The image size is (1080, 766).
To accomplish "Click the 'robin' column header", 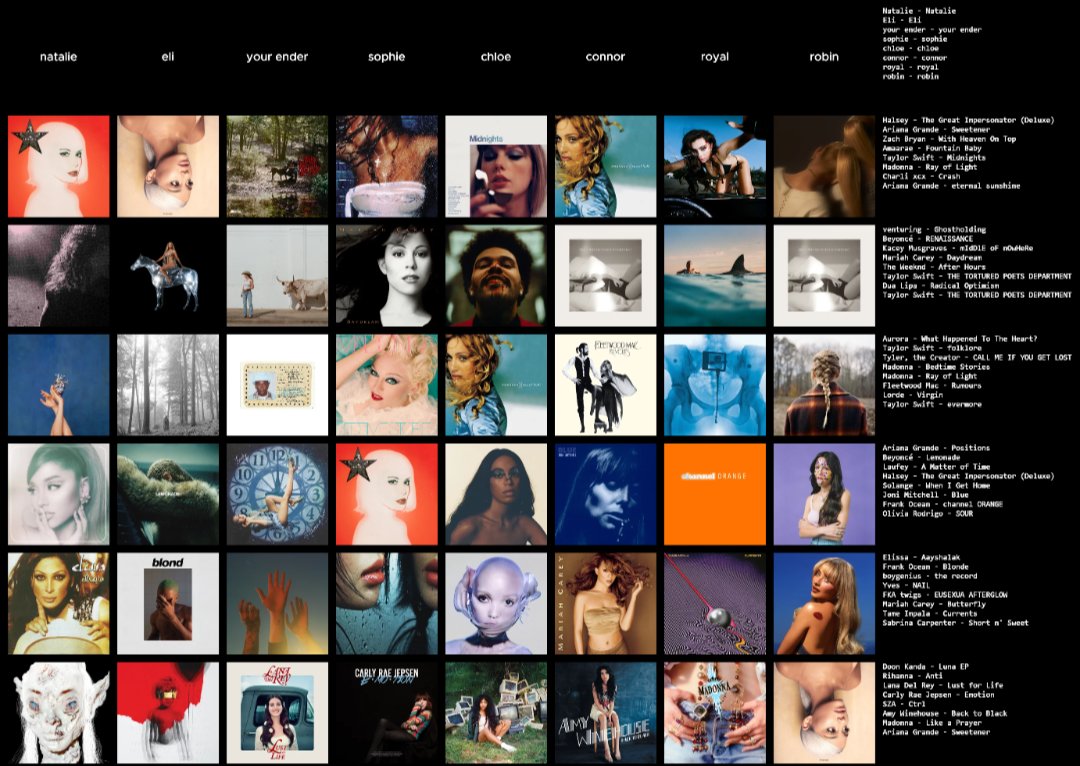I will (x=824, y=56).
